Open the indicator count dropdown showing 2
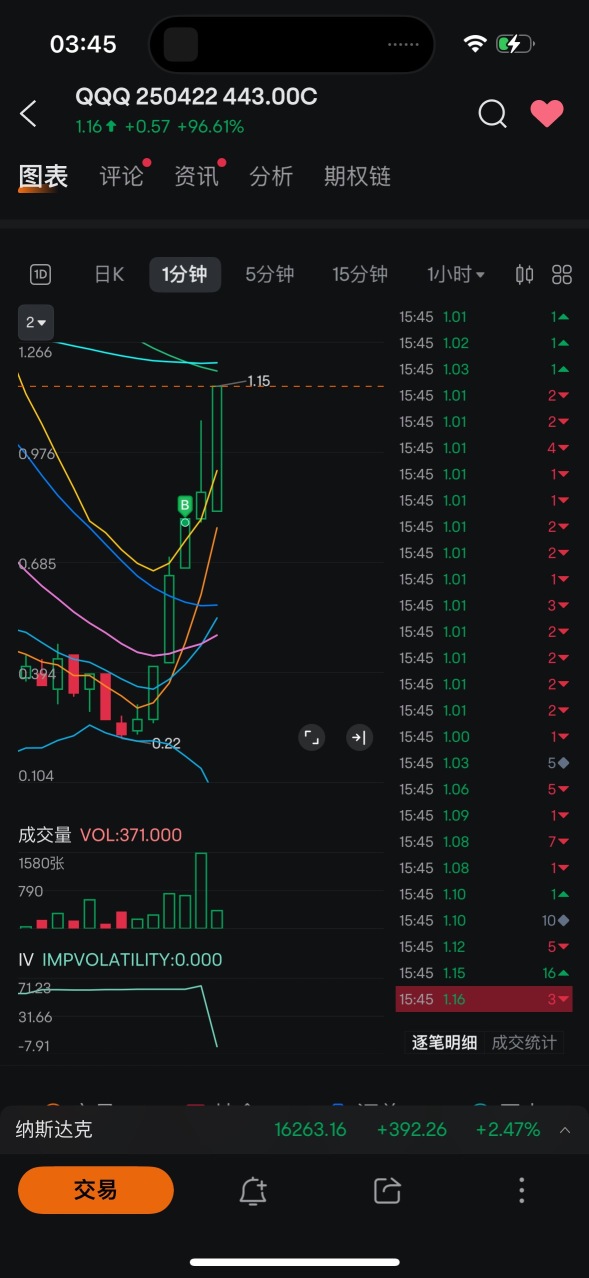 [x=36, y=322]
